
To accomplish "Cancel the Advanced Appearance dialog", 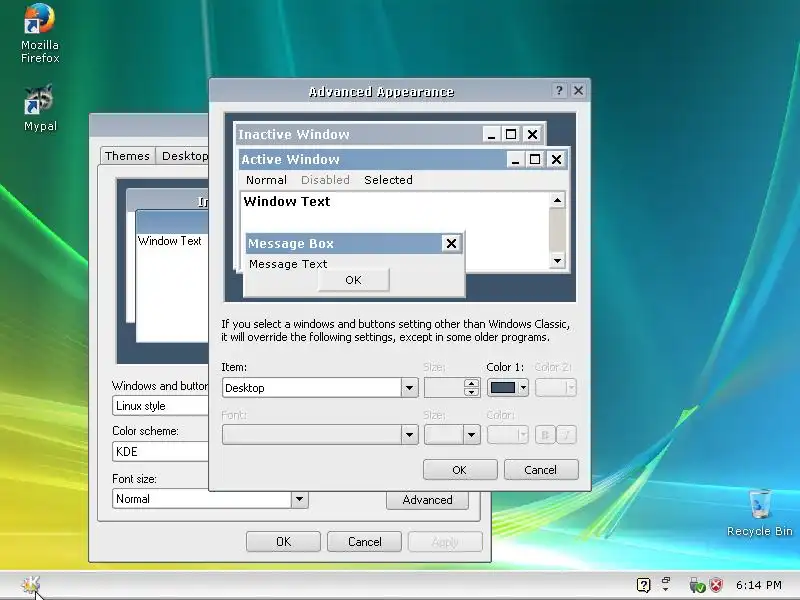I will 541,470.
